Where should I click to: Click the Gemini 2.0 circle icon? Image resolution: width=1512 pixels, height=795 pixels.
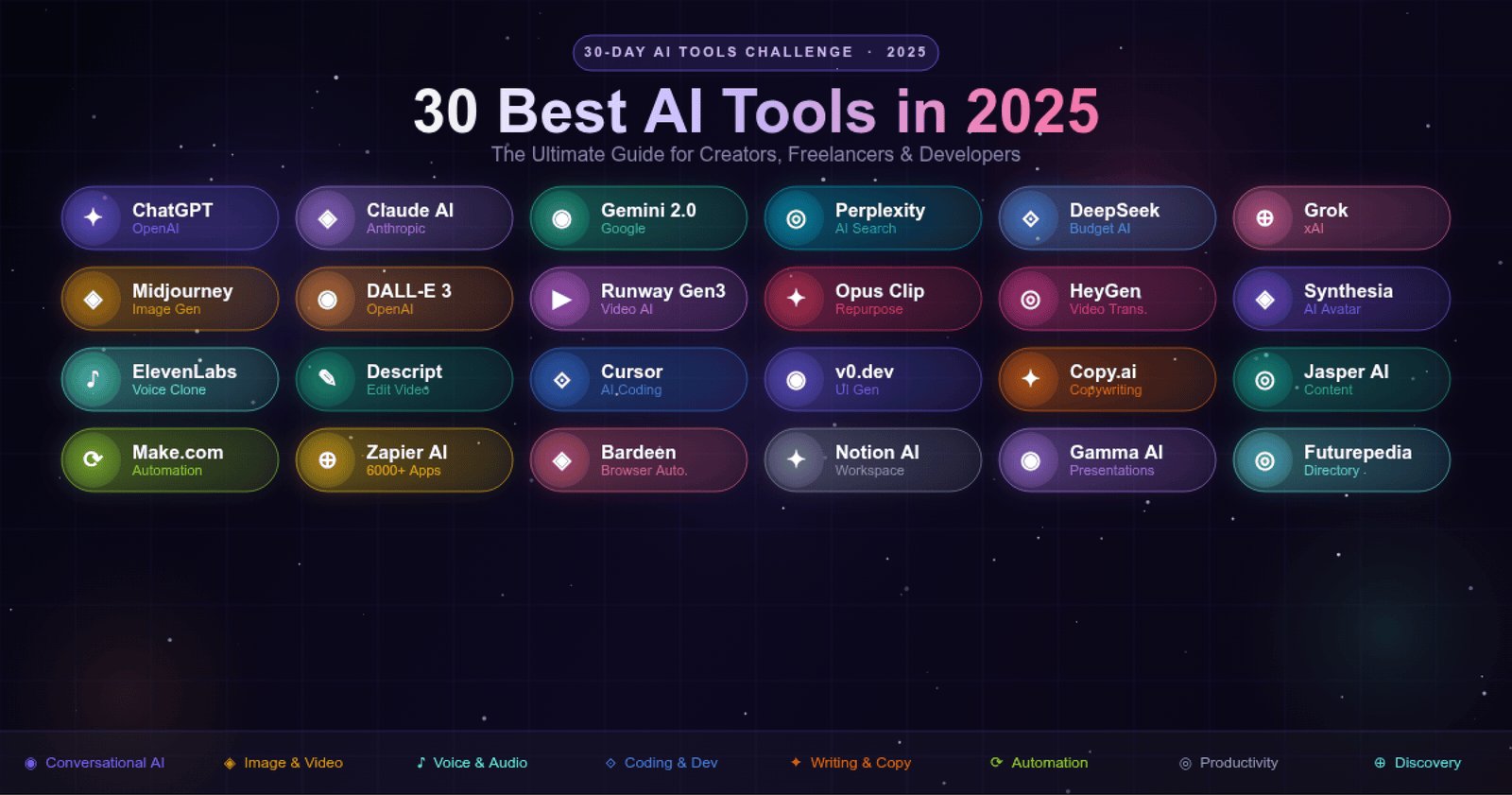[x=562, y=218]
